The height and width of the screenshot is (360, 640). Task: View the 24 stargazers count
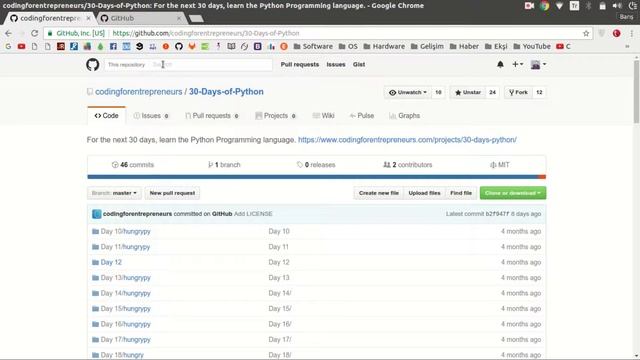click(492, 93)
